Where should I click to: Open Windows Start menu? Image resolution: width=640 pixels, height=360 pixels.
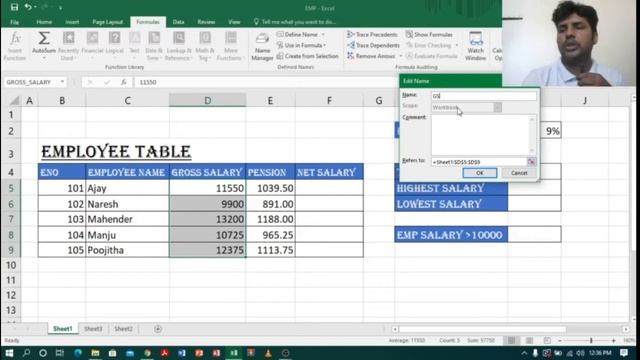9,353
